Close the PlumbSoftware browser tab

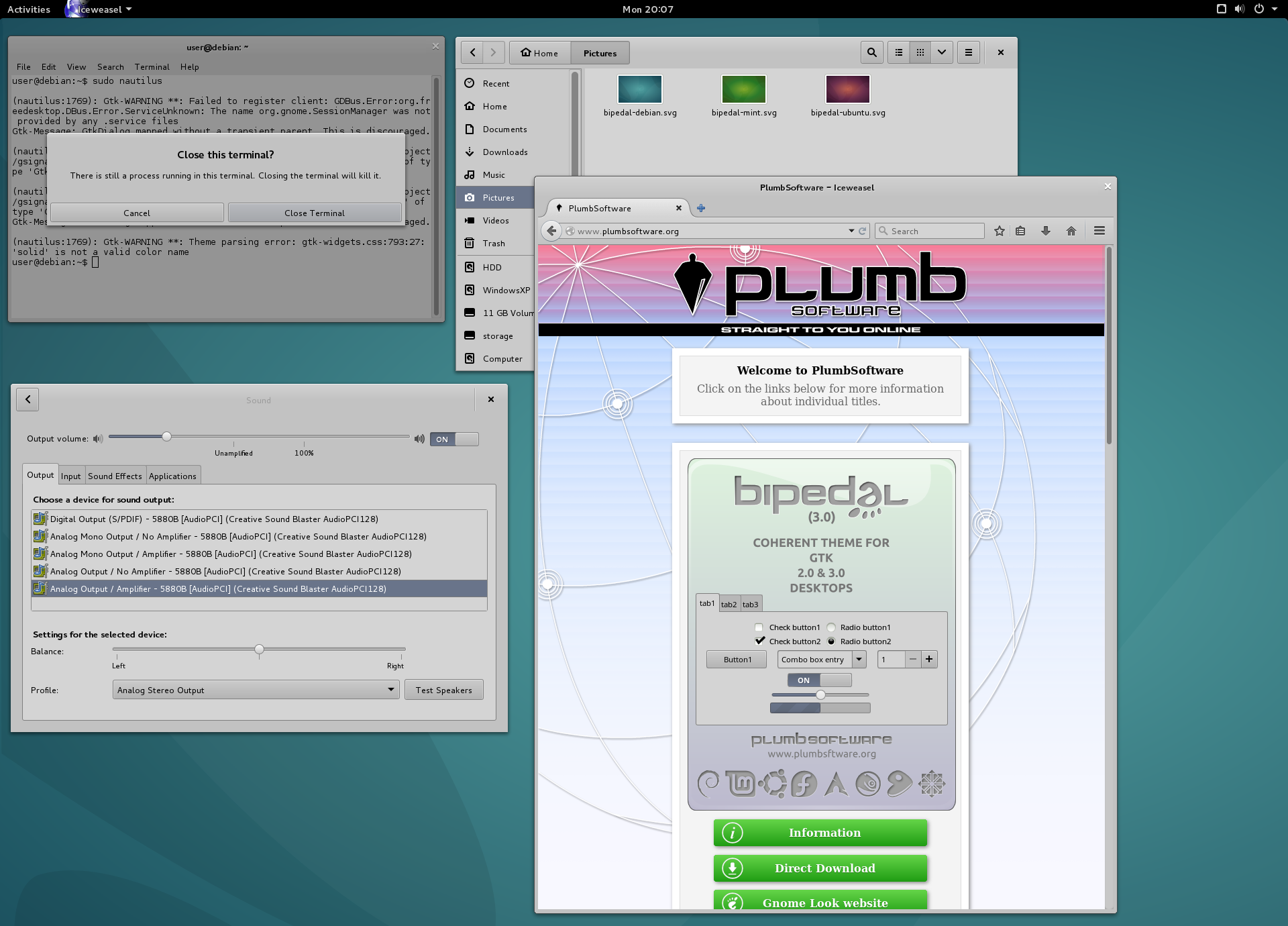[679, 208]
